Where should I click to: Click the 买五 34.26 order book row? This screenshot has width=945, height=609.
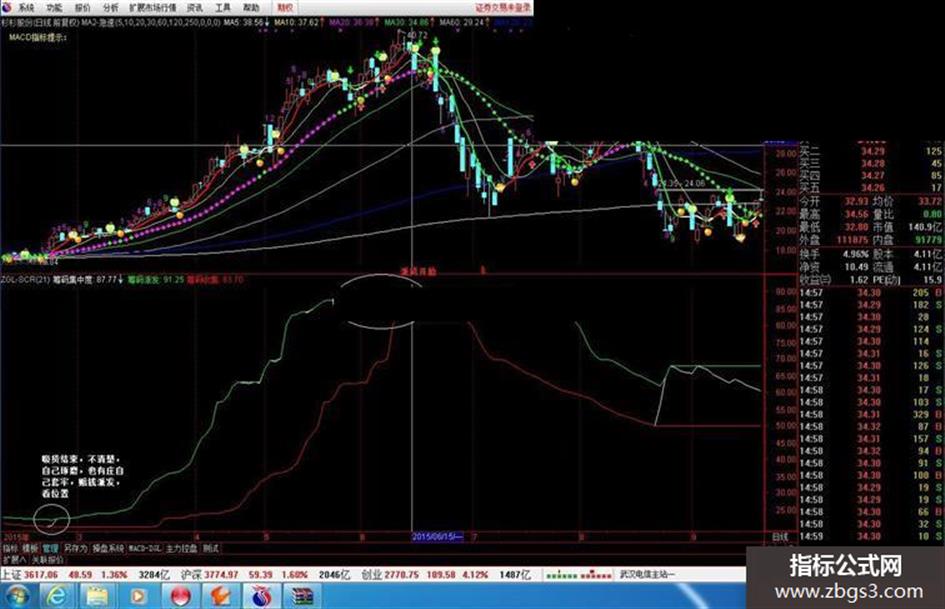871,188
